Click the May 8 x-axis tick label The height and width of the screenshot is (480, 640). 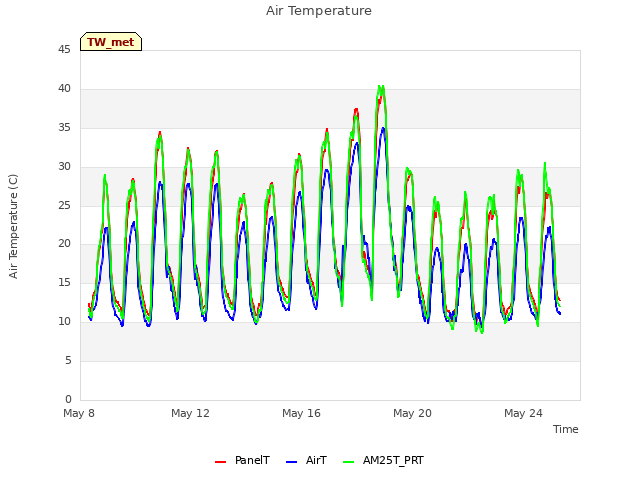pos(79,413)
